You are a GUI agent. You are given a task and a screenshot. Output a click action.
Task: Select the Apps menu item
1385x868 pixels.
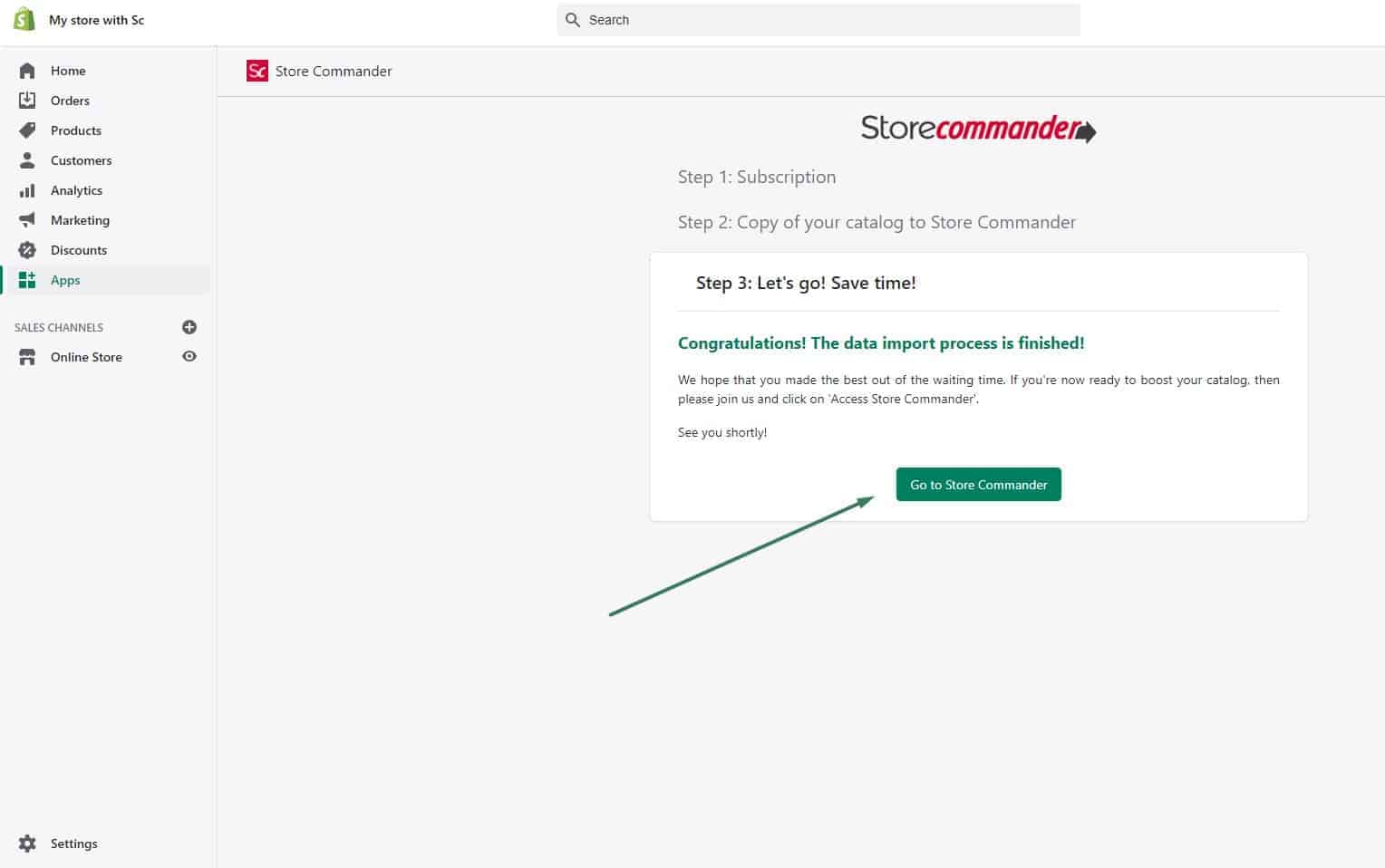tap(107, 280)
